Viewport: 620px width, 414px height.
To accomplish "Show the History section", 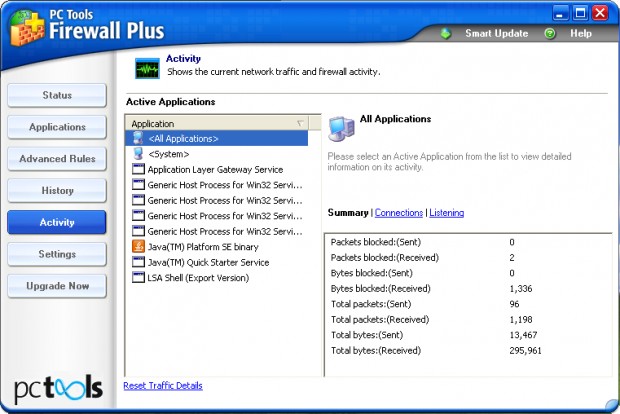I will coord(57,190).
